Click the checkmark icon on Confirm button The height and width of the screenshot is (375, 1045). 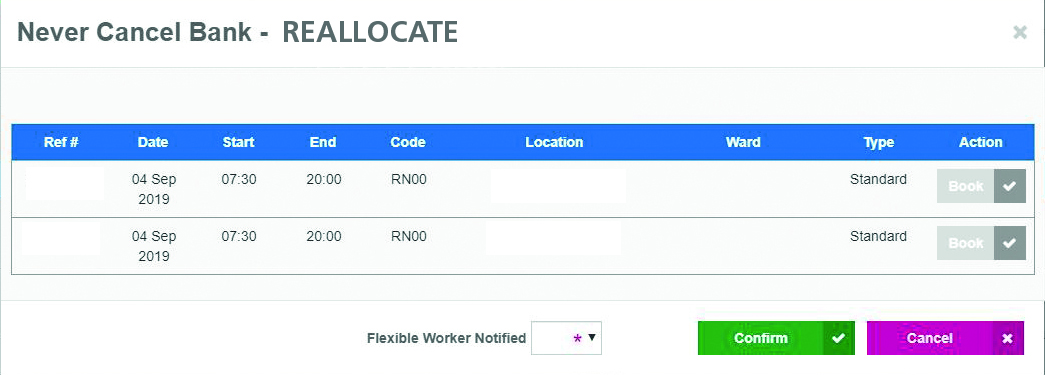(x=838, y=338)
